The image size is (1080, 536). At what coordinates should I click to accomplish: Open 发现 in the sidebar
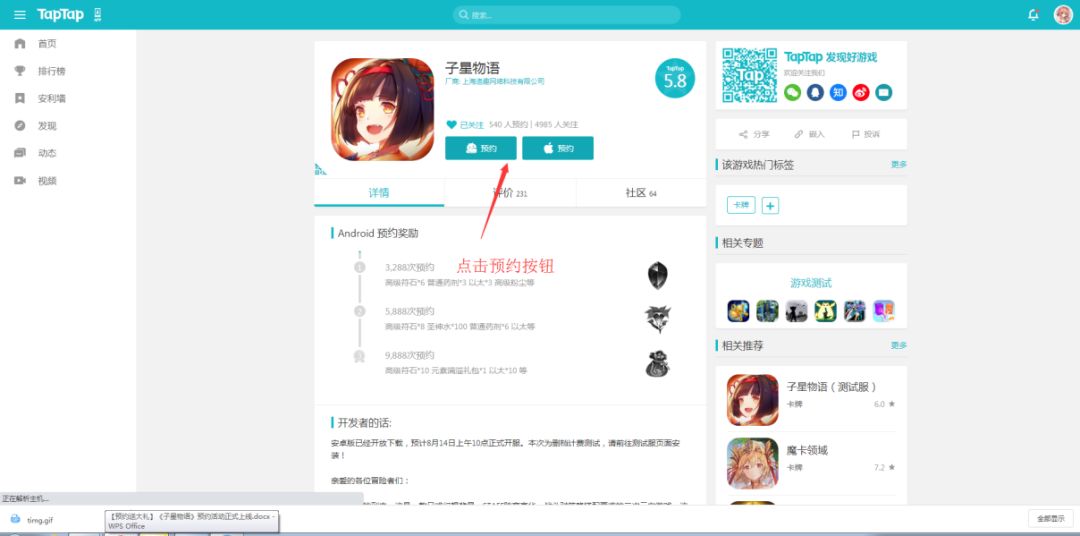[x=47, y=126]
